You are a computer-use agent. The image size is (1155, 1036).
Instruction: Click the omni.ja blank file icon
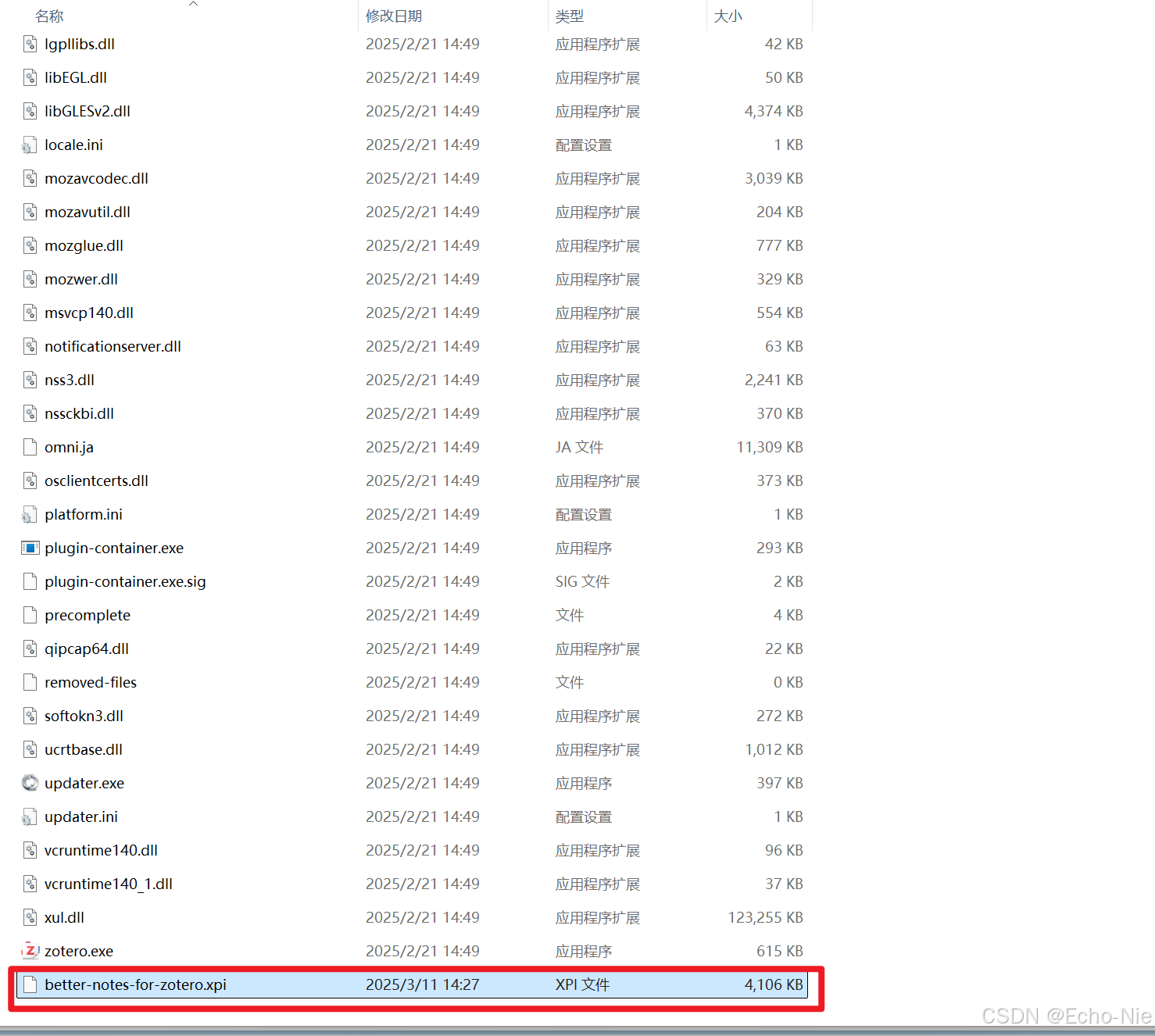coord(30,447)
